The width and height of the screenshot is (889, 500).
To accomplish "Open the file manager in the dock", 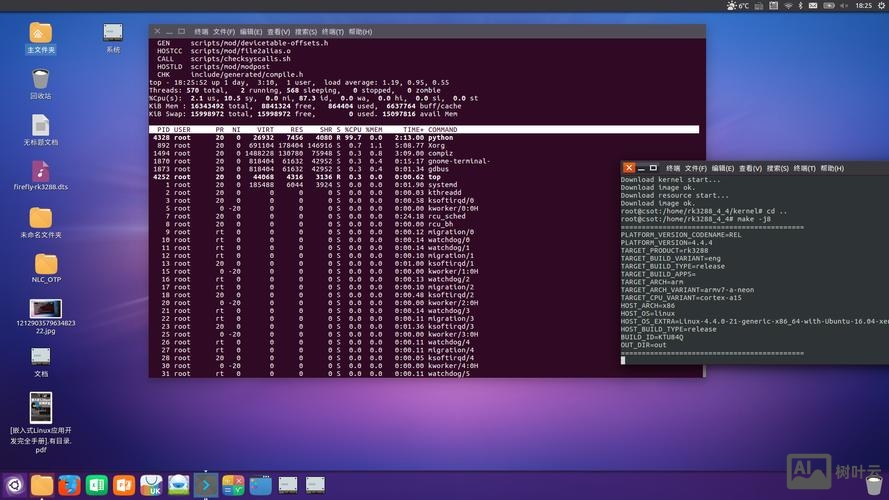I will [42, 486].
